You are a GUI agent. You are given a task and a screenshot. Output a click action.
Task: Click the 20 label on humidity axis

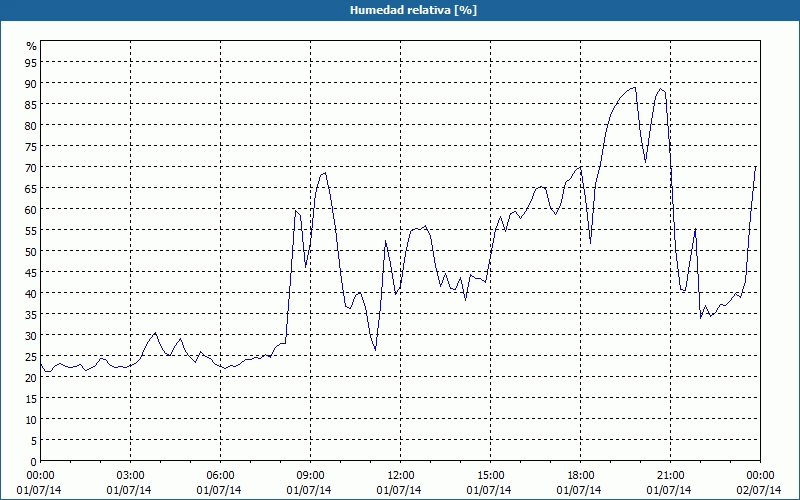31,378
